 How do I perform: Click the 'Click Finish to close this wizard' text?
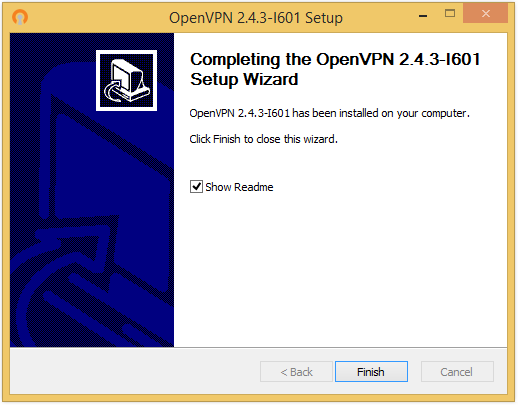tap(263, 139)
